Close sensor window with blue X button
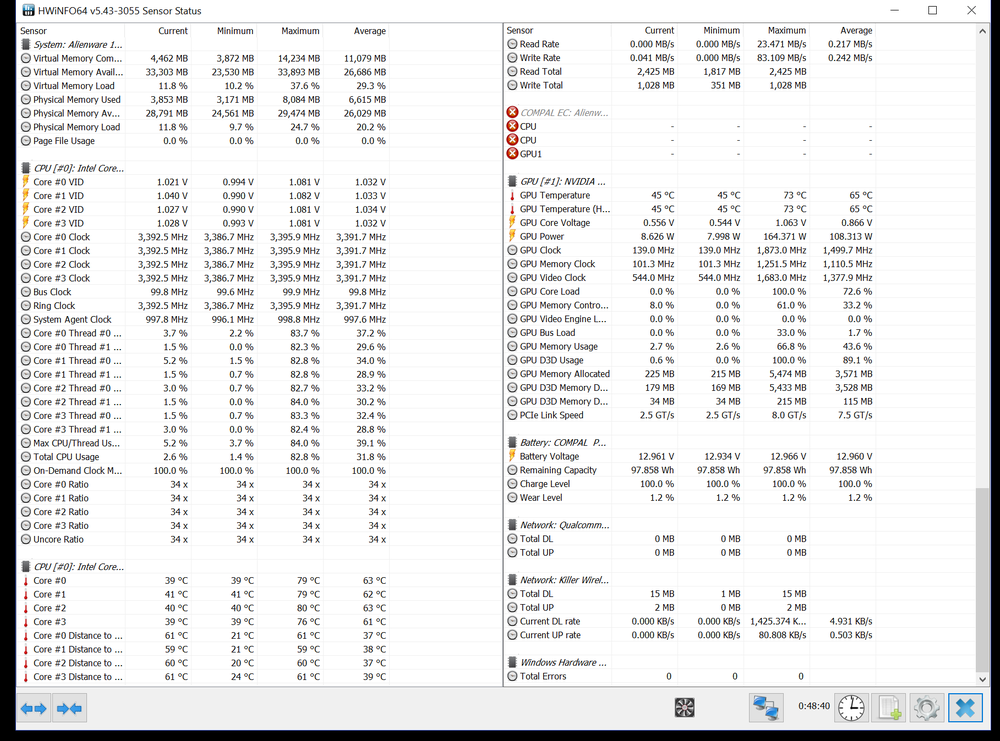The image size is (1000, 741). pos(965,708)
